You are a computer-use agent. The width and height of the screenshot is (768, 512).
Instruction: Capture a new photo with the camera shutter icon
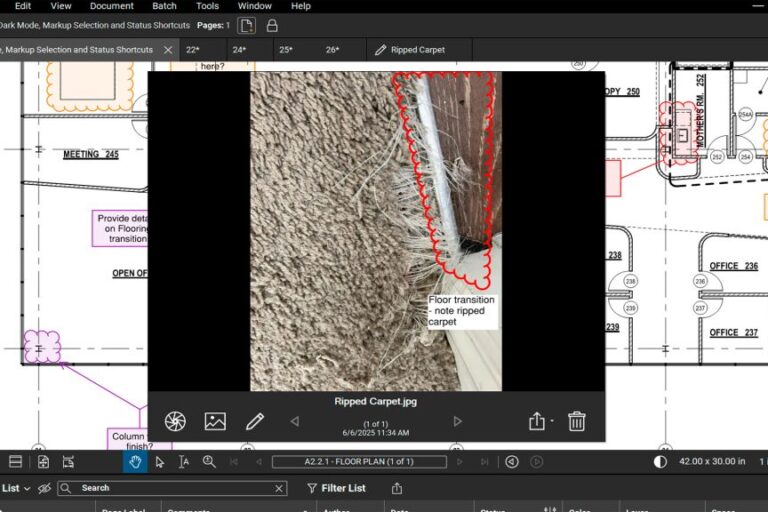[175, 421]
